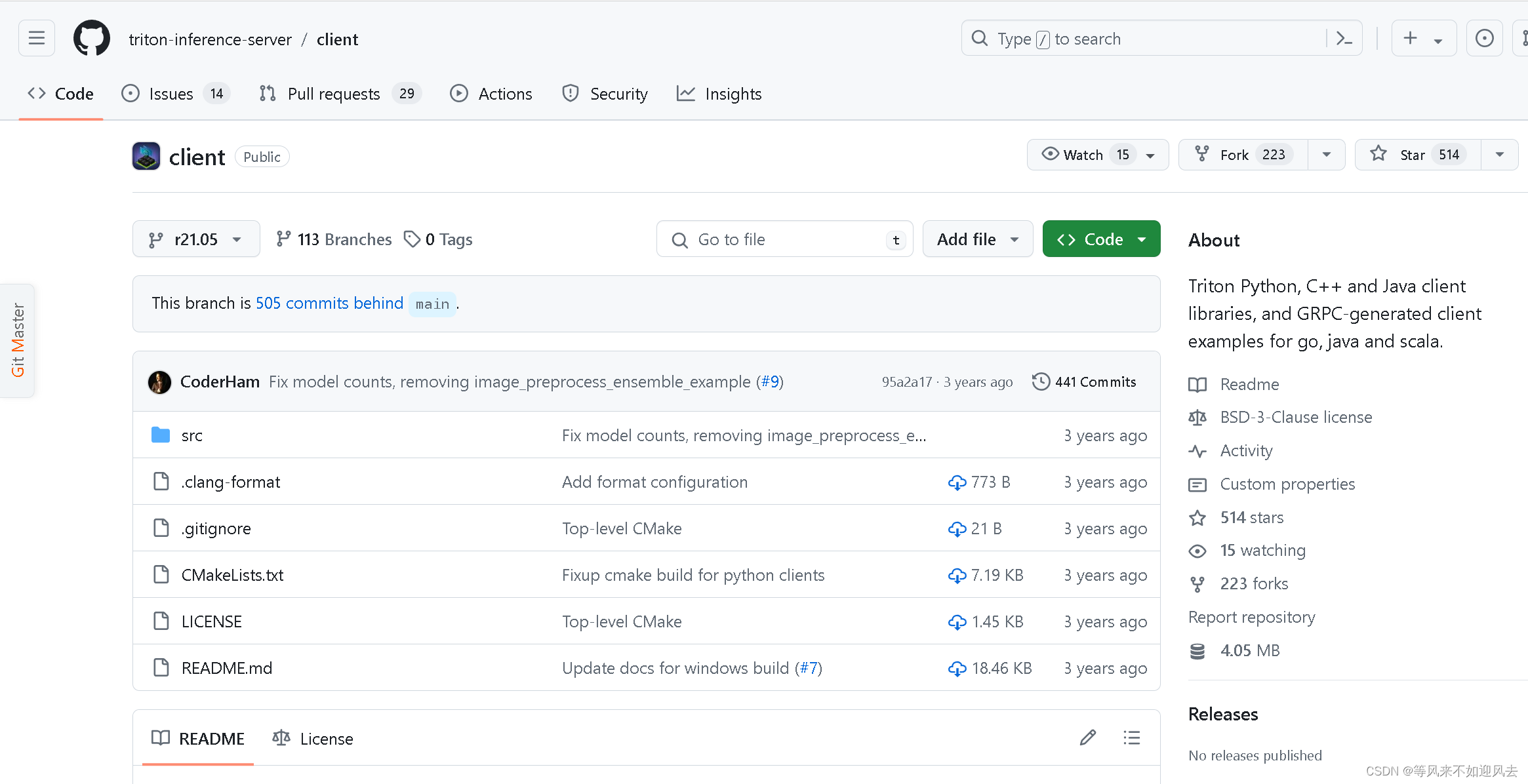Open commit link #9
1528x784 pixels.
[x=770, y=382]
